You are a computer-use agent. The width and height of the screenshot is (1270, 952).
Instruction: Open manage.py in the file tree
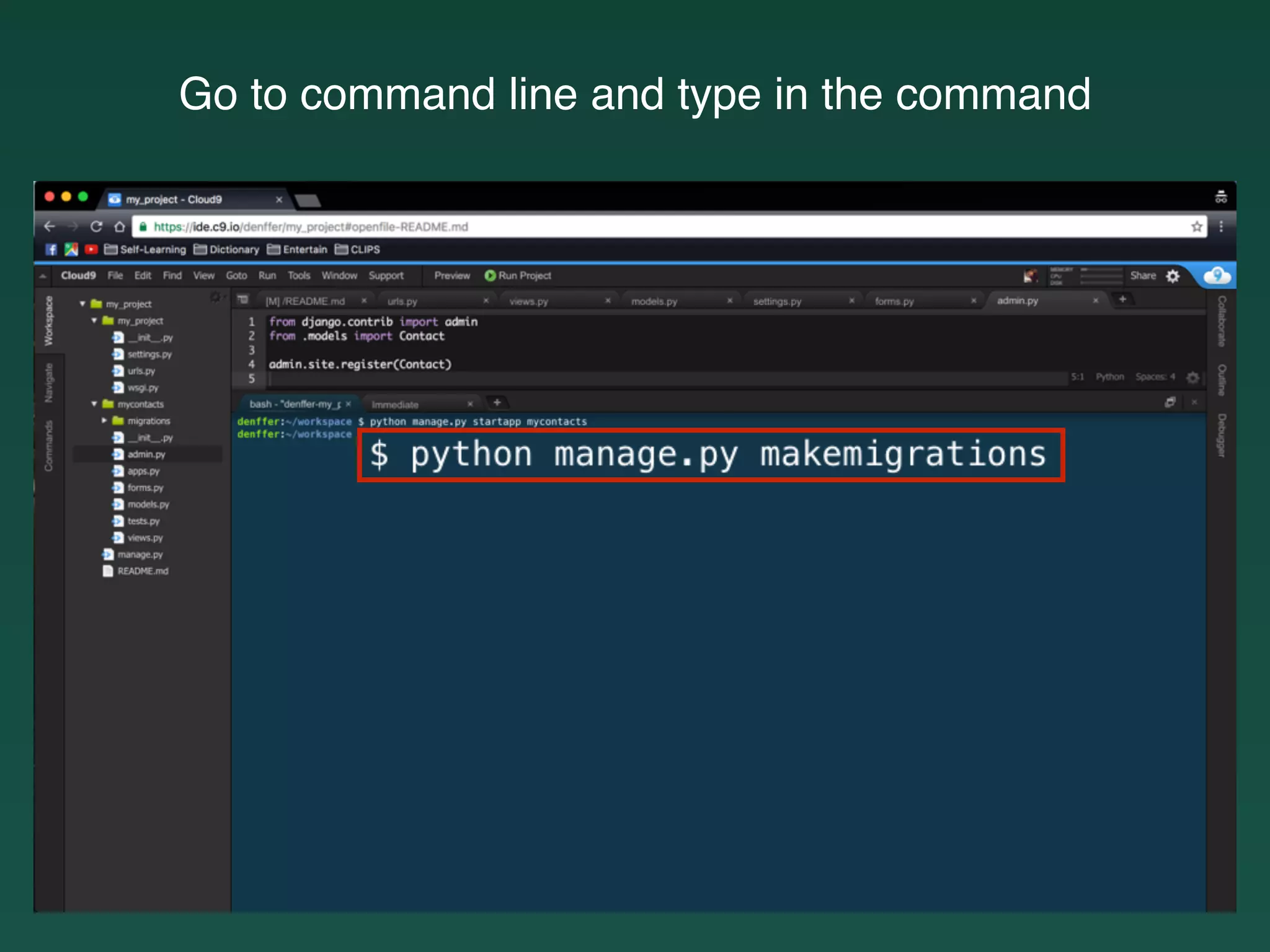click(140, 555)
